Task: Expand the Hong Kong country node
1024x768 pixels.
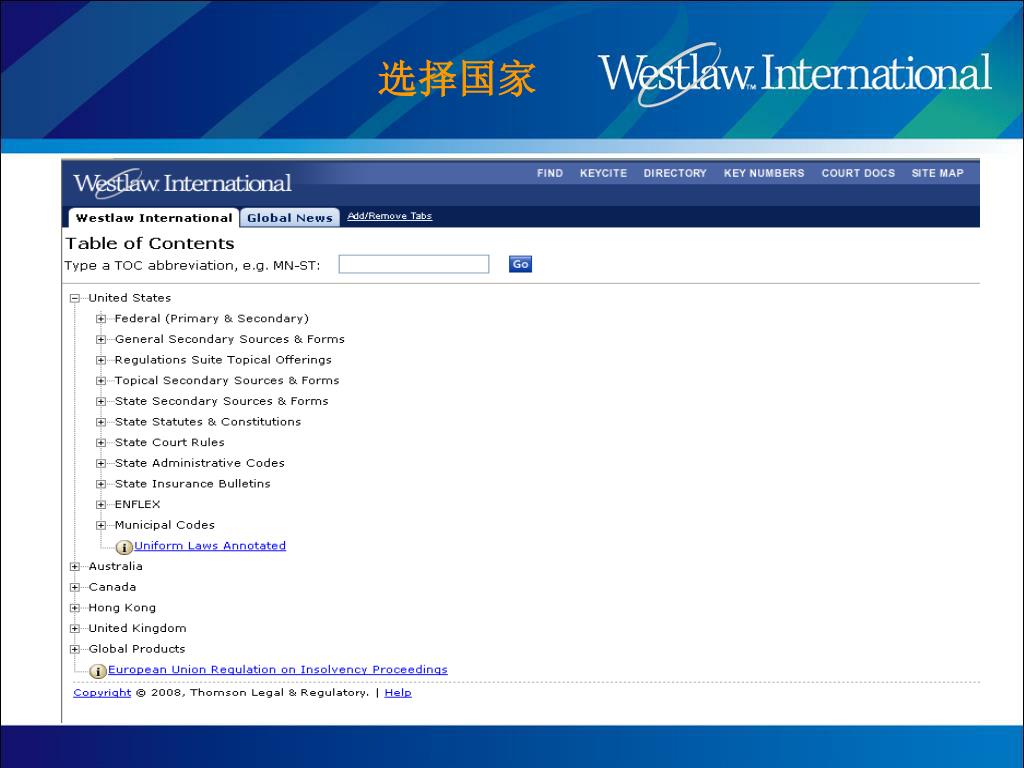Action: pos(74,608)
